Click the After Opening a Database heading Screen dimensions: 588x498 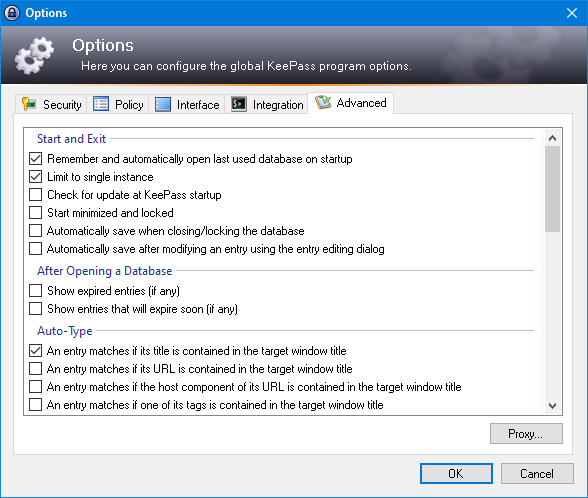coord(105,271)
